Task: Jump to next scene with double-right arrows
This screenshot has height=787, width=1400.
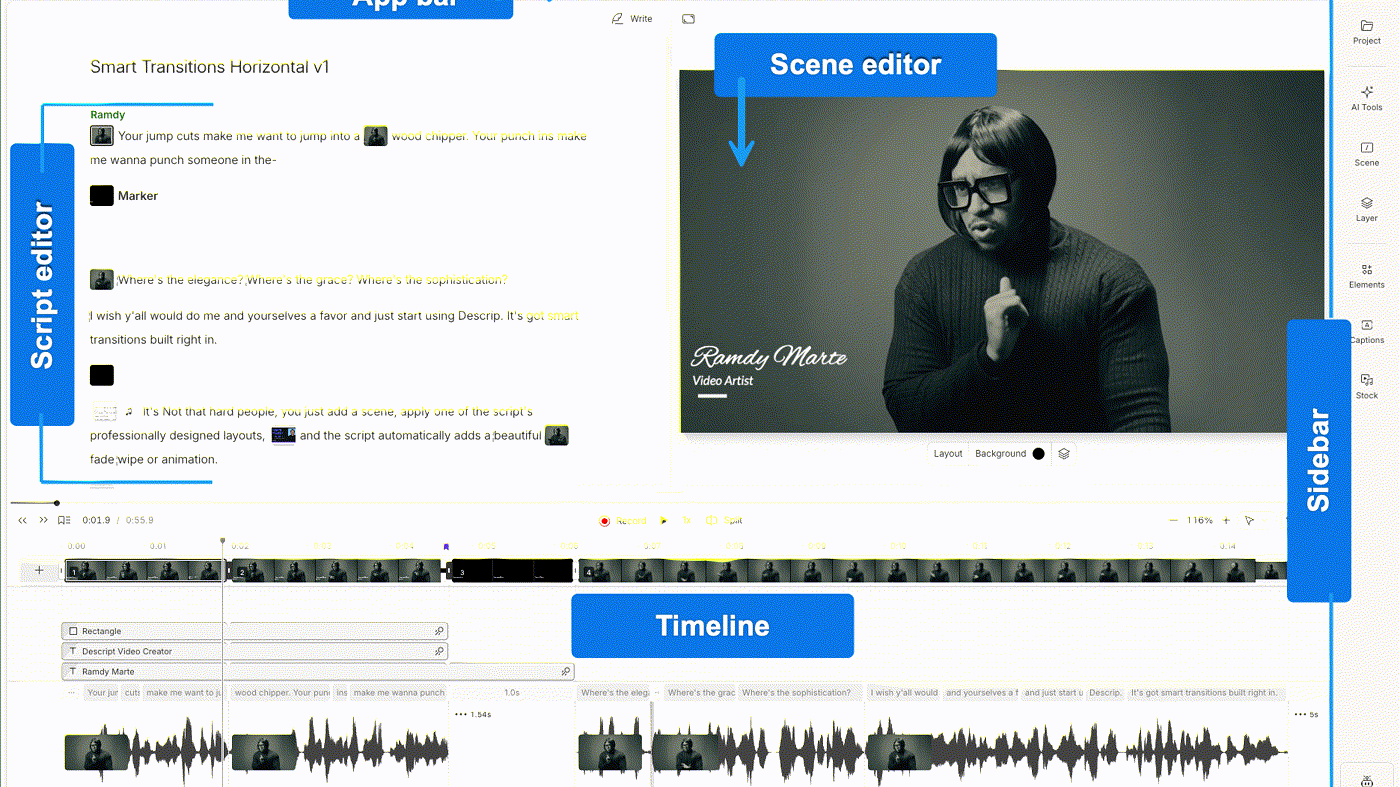Action: click(43, 520)
